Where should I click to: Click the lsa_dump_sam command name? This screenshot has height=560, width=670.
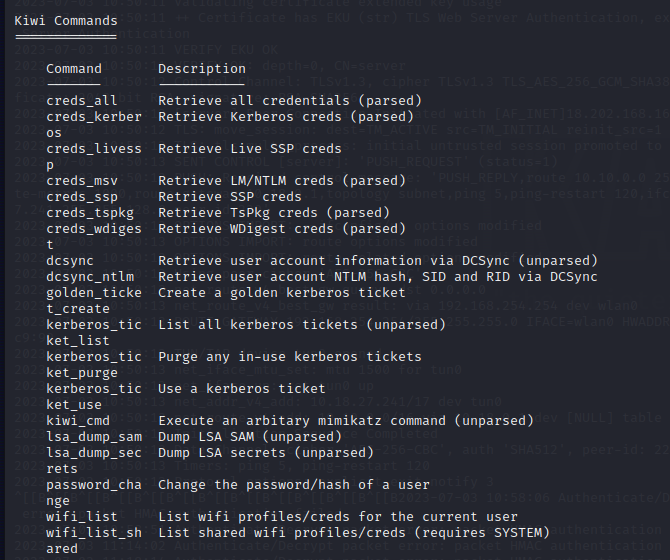tap(94, 437)
